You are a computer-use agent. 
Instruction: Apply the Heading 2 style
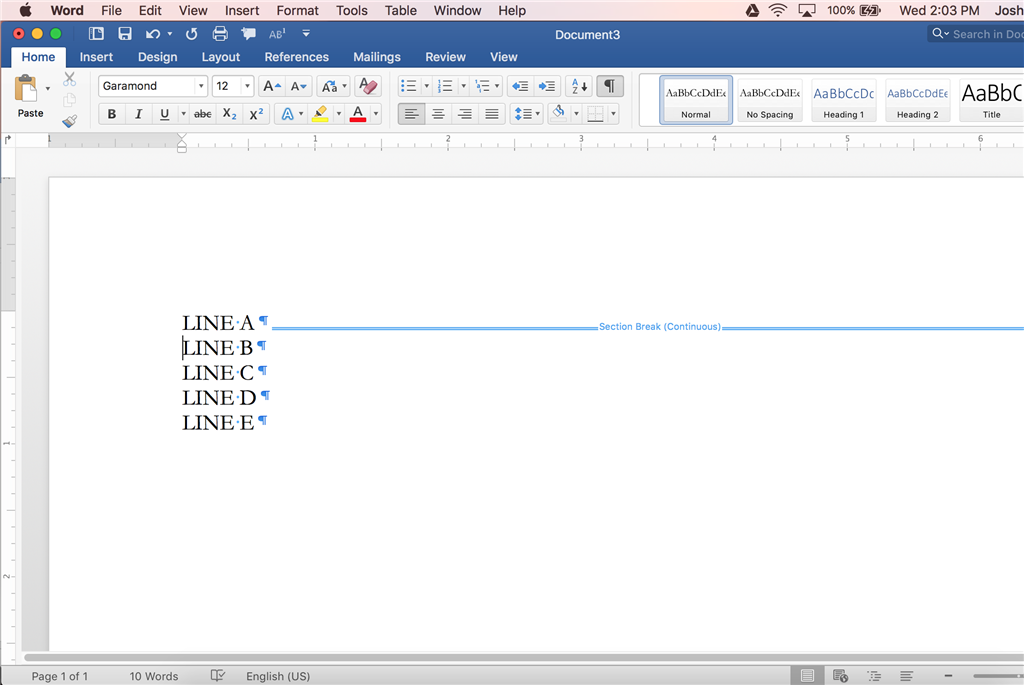(917, 100)
